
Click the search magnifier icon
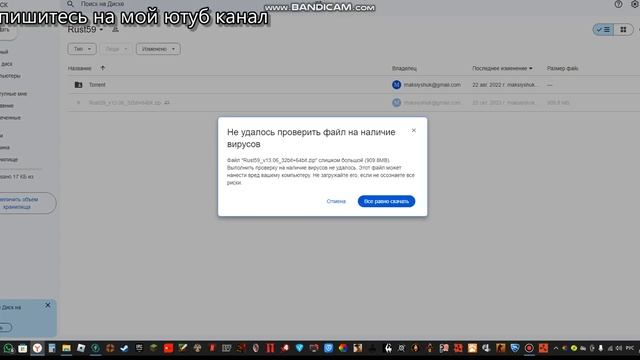(70, 4)
